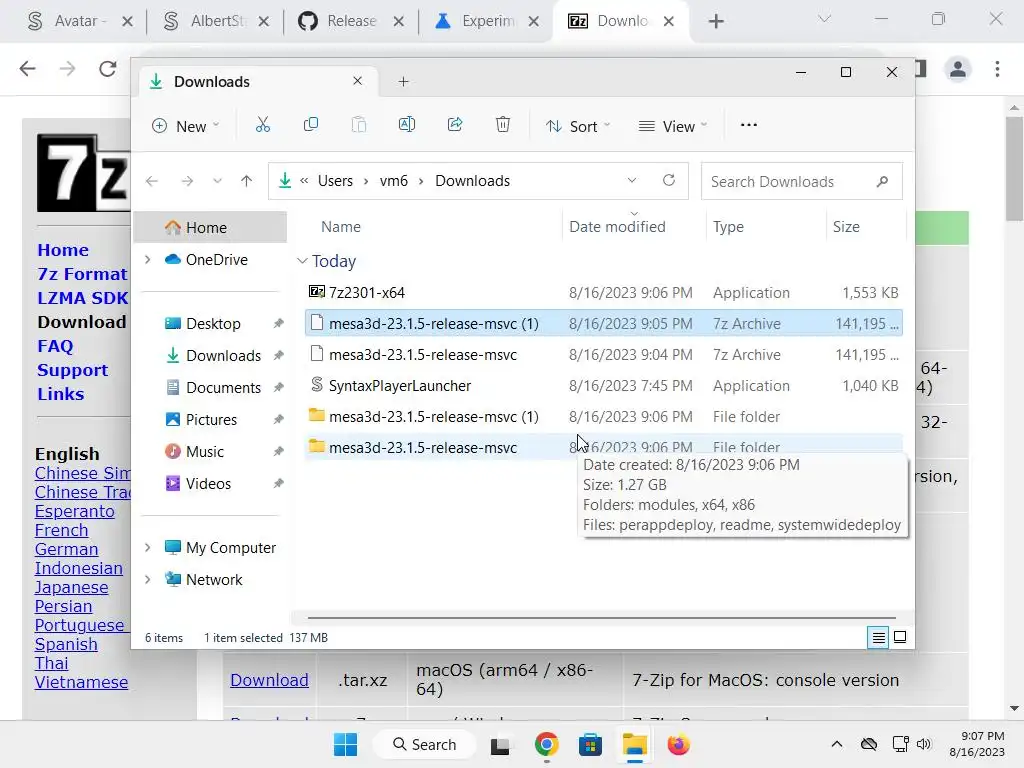The image size is (1024, 768).
Task: Click the search magnifier icon in Explorer
Action: point(882,181)
